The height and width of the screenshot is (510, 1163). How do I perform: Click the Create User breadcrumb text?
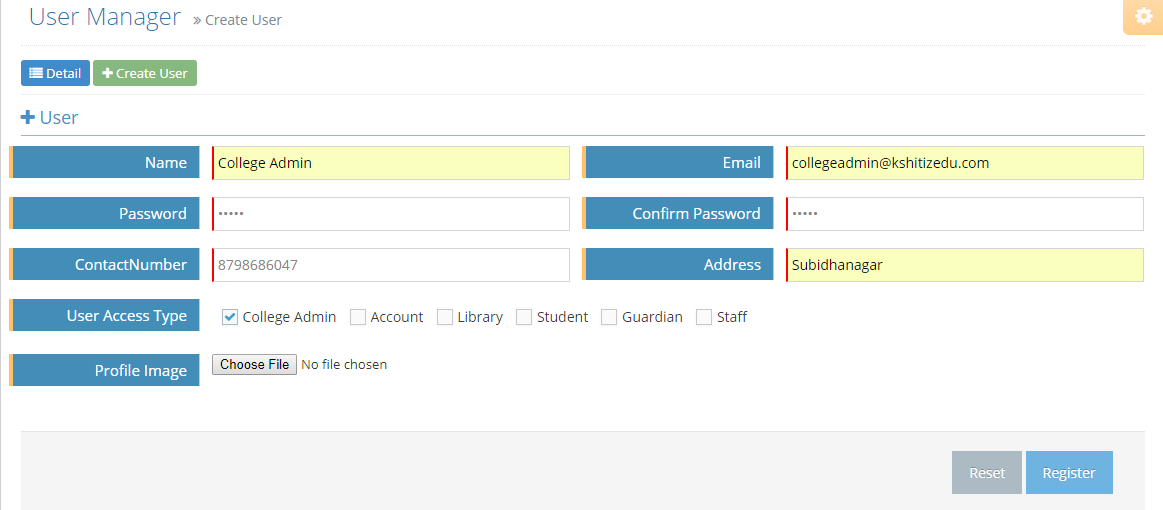click(243, 20)
